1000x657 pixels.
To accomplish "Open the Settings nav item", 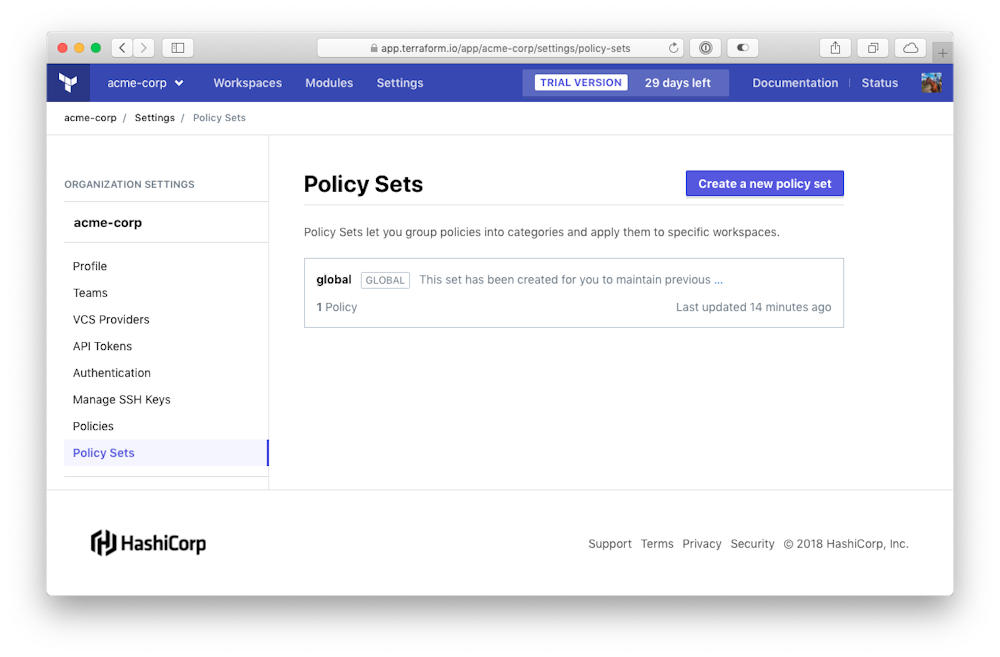I will point(400,83).
